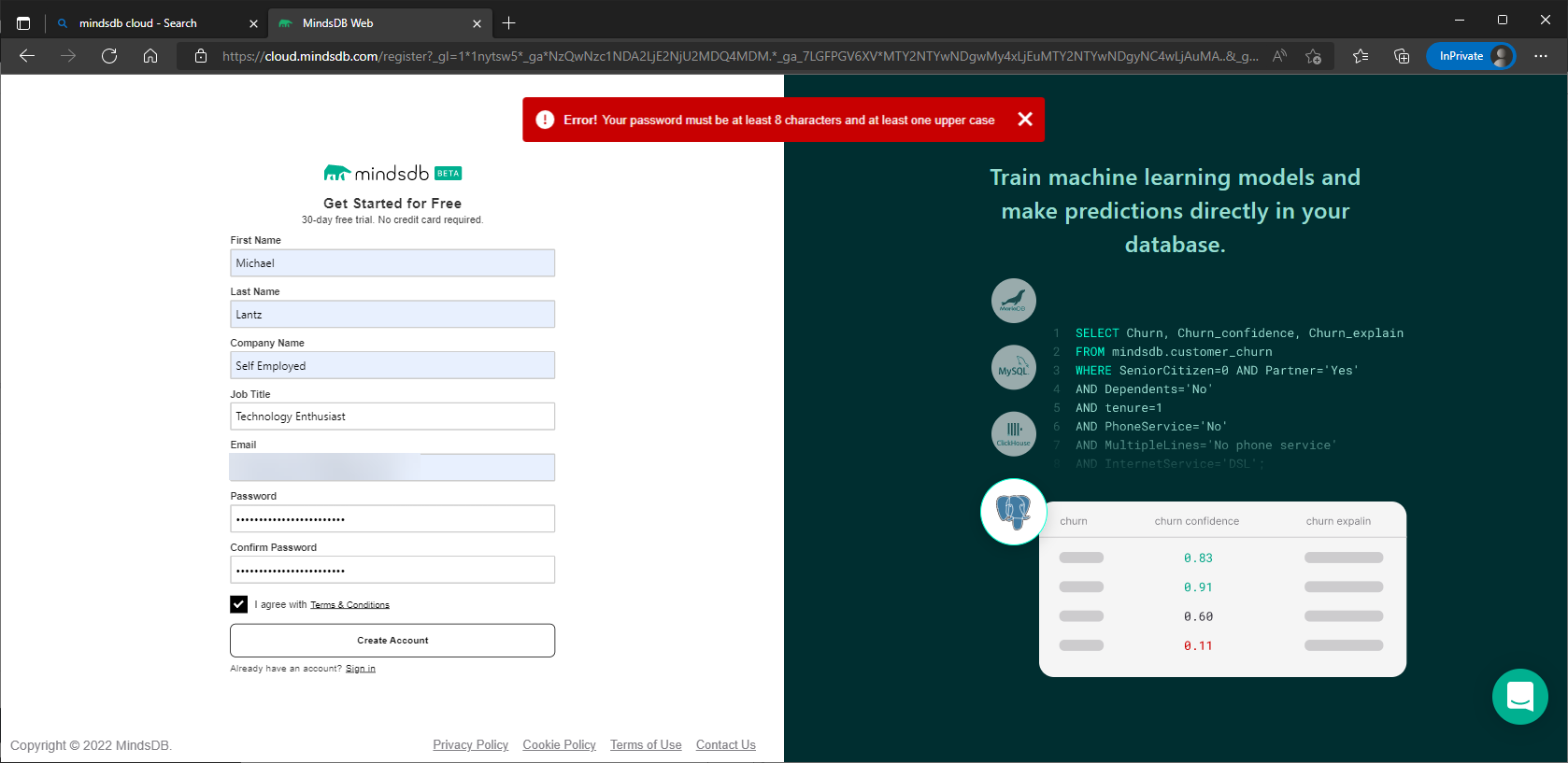Viewport: 1568px width, 763px height.
Task: Click the 'Get Started for Free' heading
Action: 392,203
